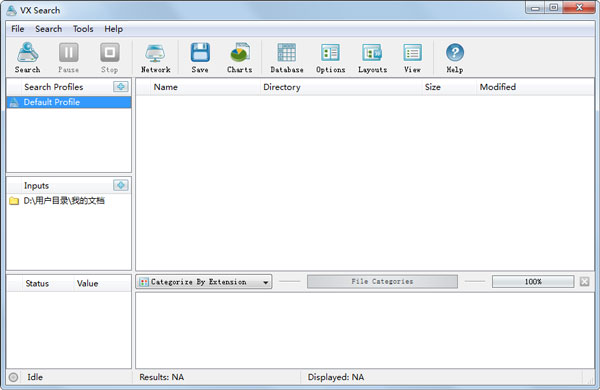Open the Help menu

[x=114, y=29]
